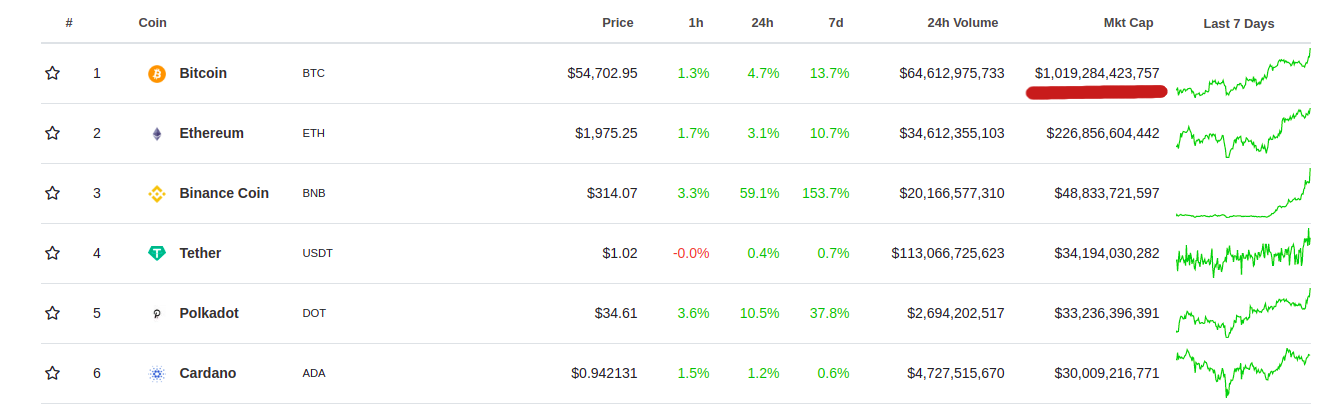Screen dimensions: 1332x405
Task: Sort by the Coin column header
Action: pos(153,22)
